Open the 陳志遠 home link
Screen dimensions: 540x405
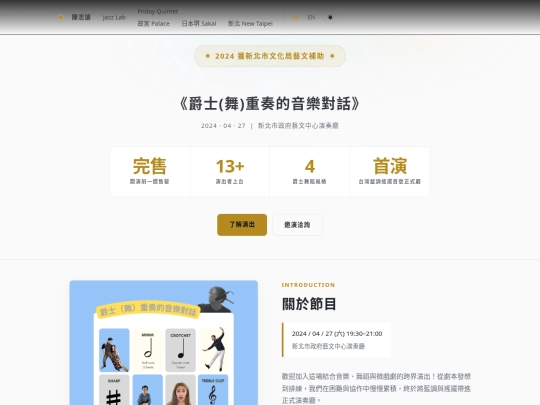coord(81,17)
